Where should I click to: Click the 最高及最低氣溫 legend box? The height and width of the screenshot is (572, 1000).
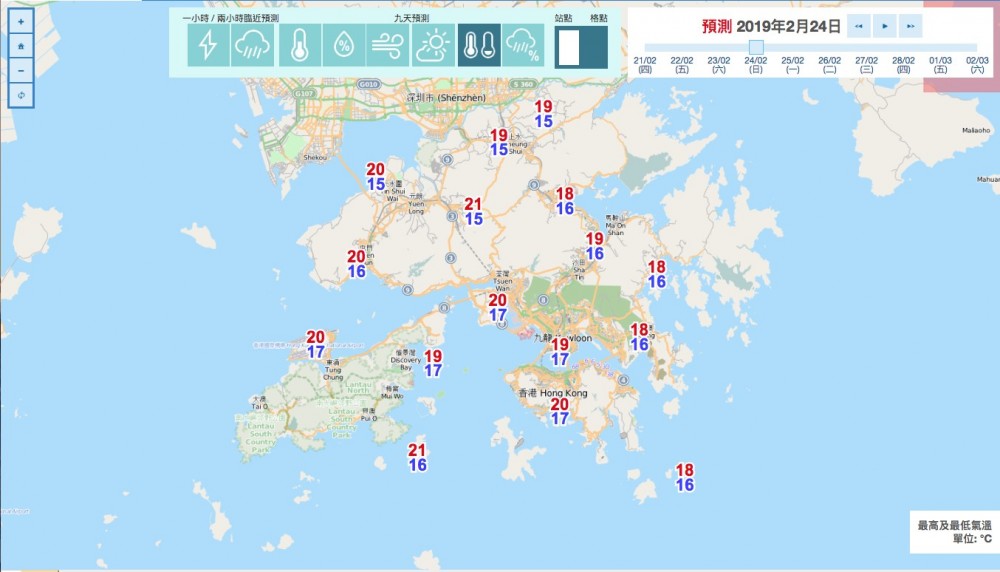tap(954, 532)
